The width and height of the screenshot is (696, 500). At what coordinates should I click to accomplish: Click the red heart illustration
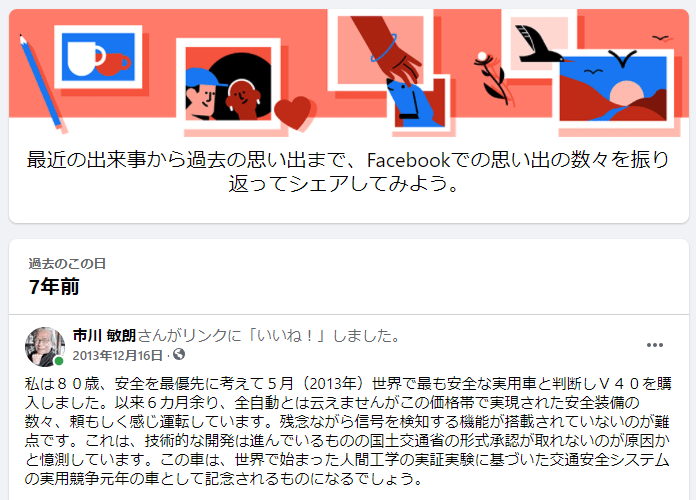point(293,113)
